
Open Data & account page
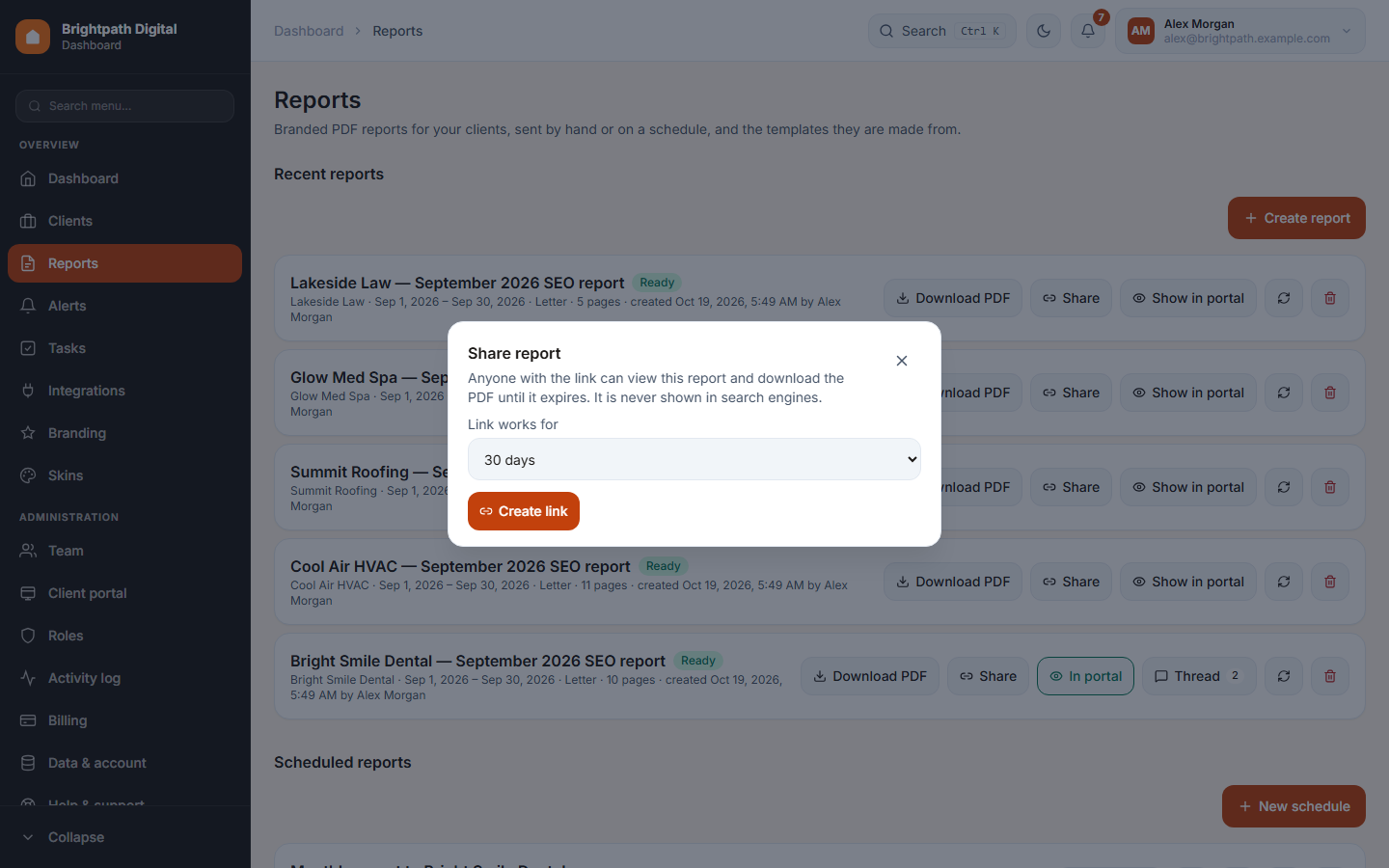pos(124,763)
